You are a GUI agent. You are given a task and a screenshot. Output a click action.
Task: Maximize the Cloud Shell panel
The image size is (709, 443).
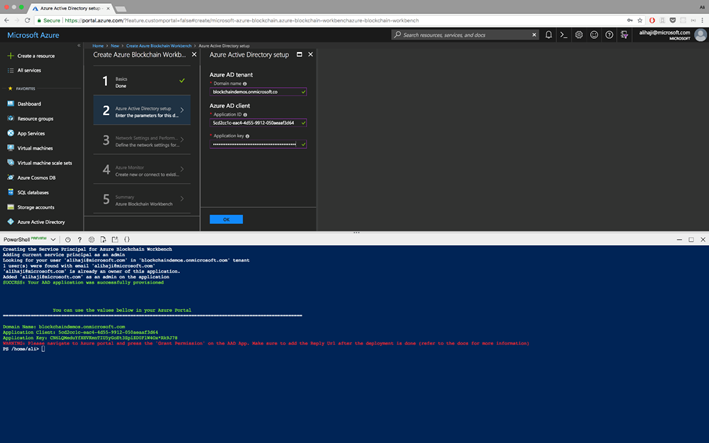(x=691, y=240)
